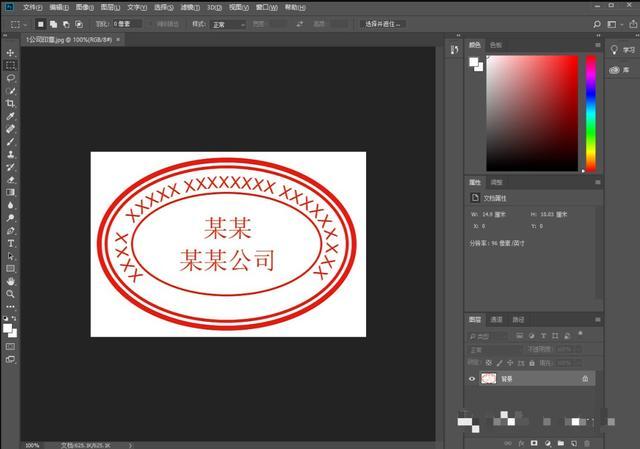Select the Rectangle shape tool
This screenshot has width=640, height=449.
[x=11, y=269]
